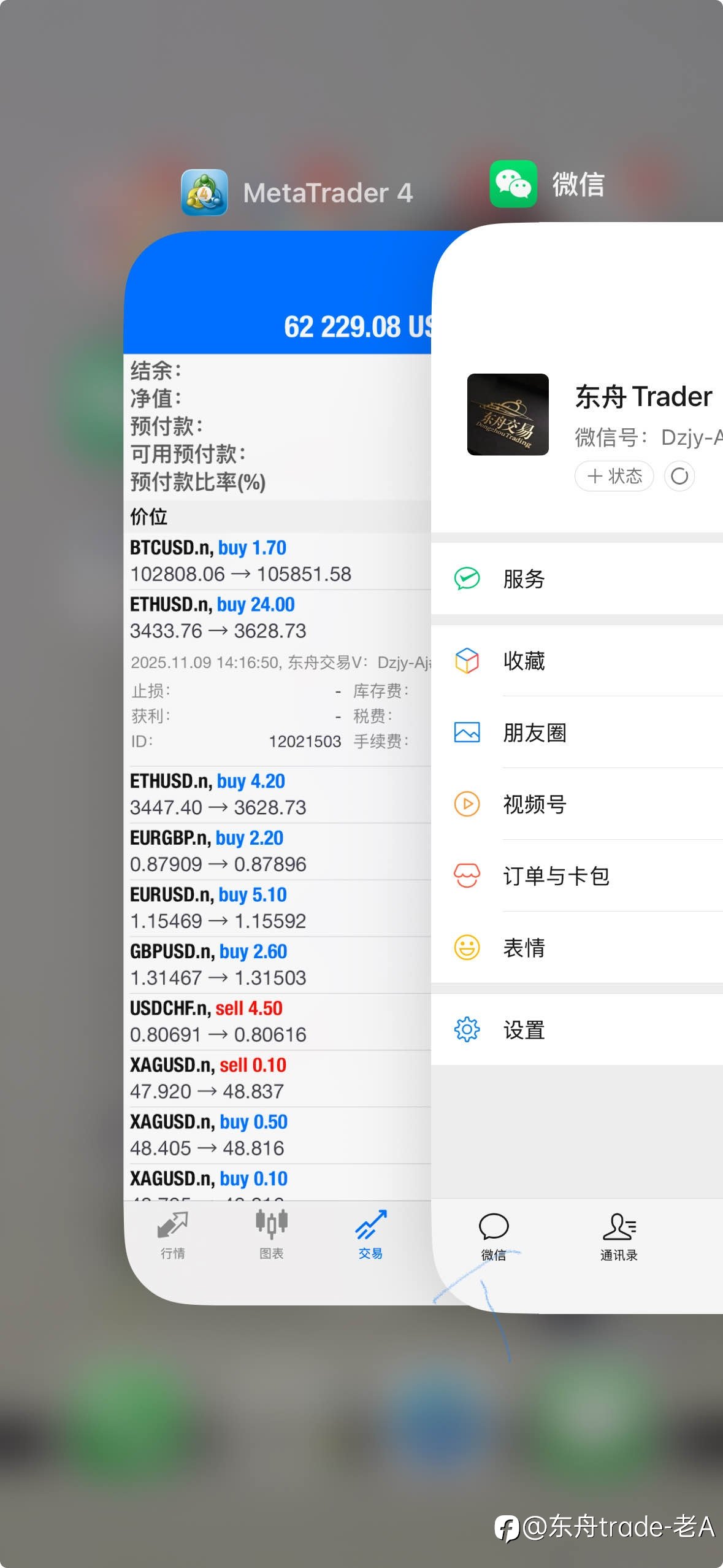
Task: Tap the 收藏 cube icon
Action: tap(467, 661)
